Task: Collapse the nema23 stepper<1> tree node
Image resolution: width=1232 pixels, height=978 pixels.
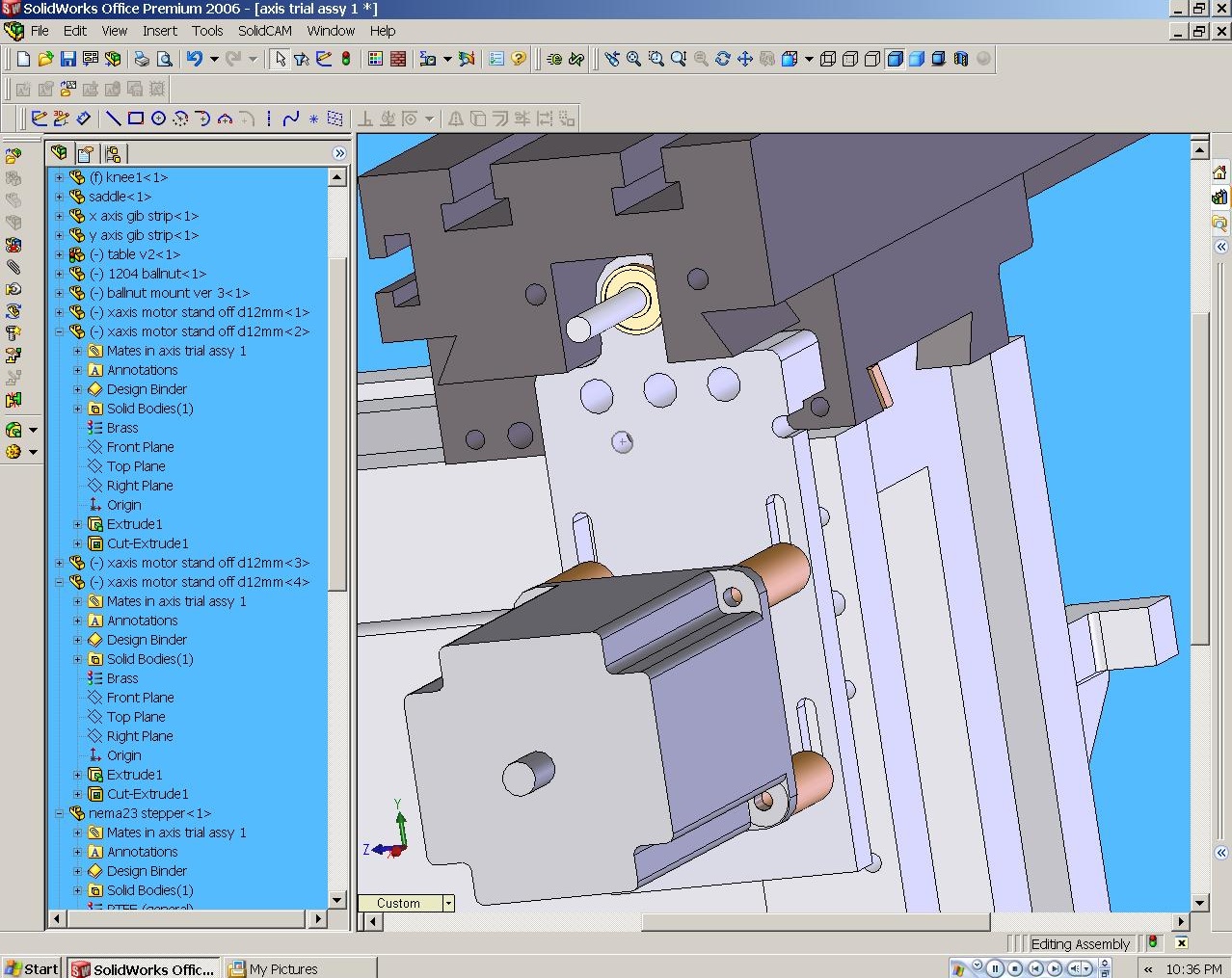Action: click(60, 813)
